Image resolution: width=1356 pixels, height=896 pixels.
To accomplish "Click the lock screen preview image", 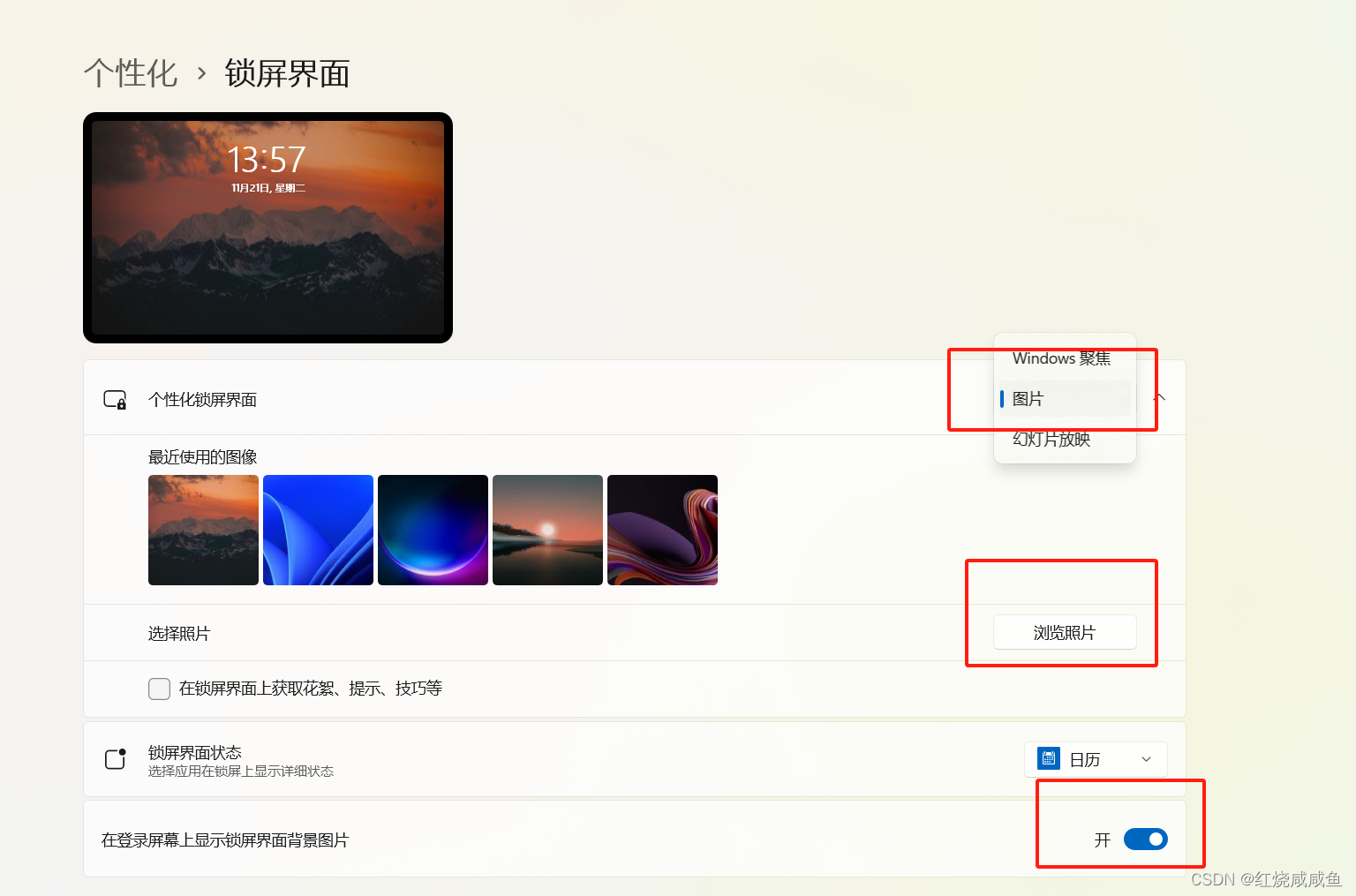I will 267,228.
